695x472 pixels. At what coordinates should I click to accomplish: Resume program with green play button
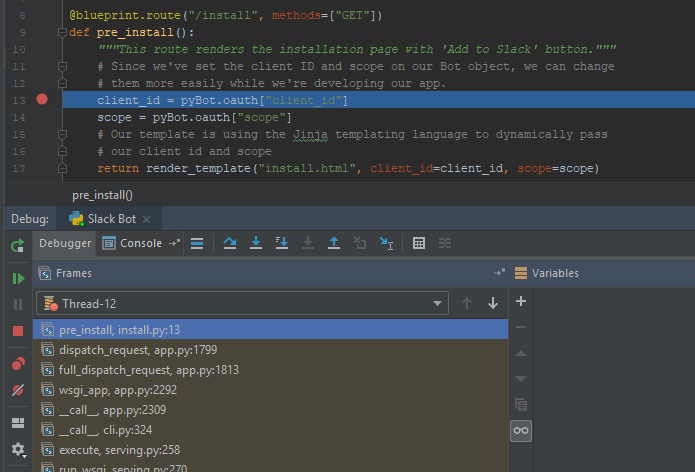point(17,278)
